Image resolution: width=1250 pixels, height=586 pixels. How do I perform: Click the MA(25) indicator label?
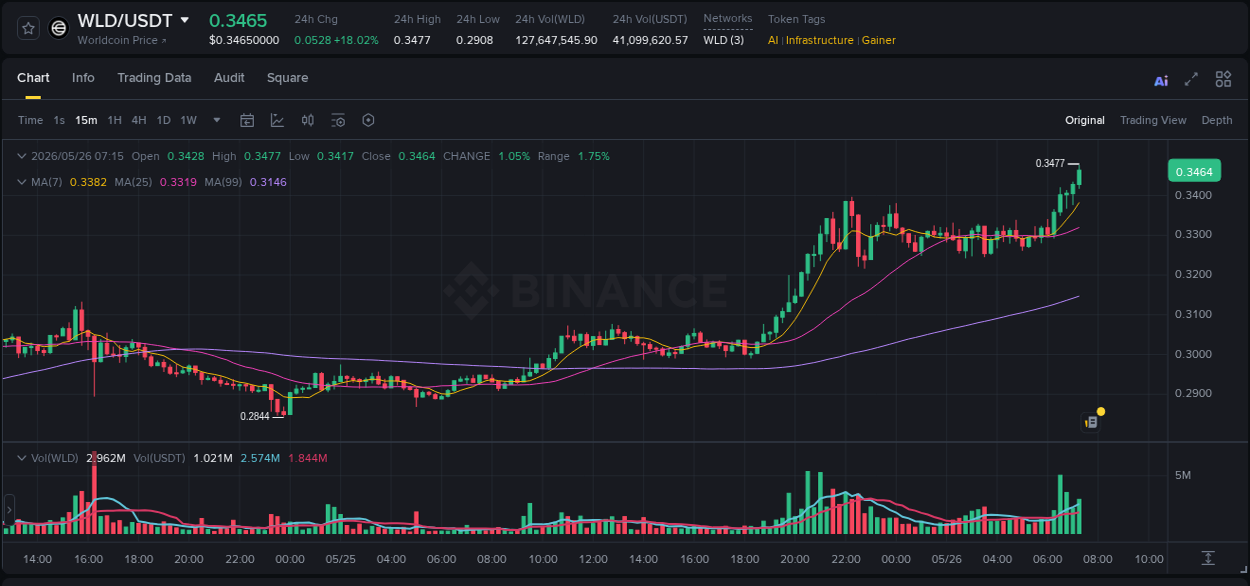pyautogui.click(x=133, y=182)
